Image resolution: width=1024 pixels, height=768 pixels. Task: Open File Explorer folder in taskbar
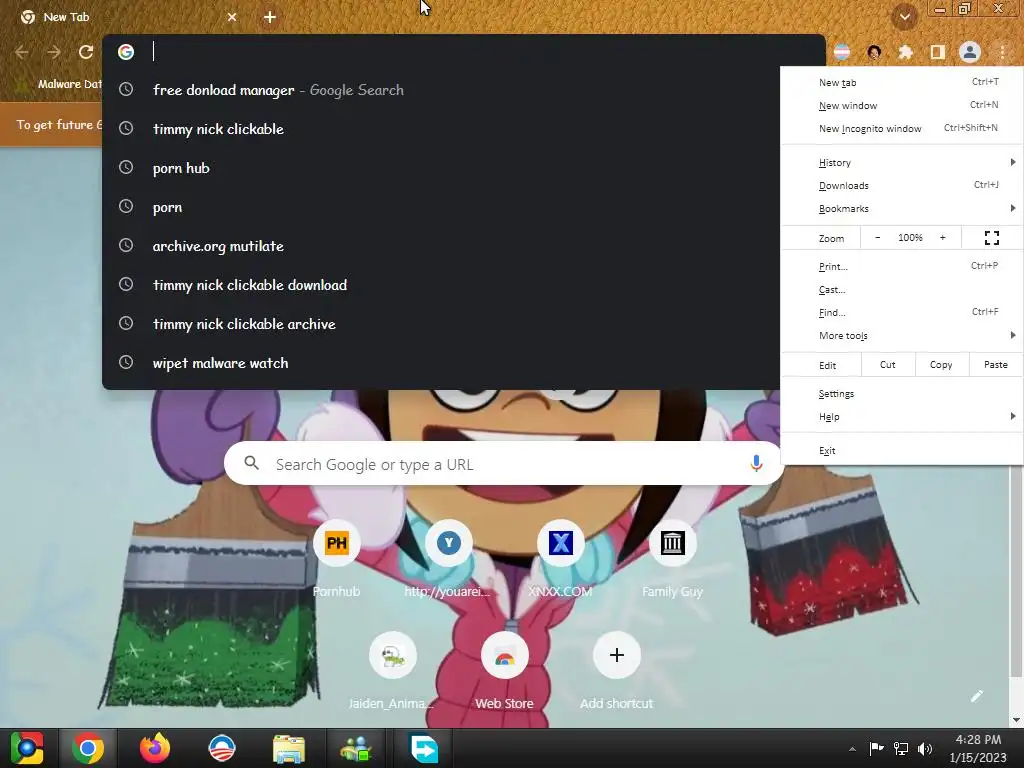tap(289, 748)
